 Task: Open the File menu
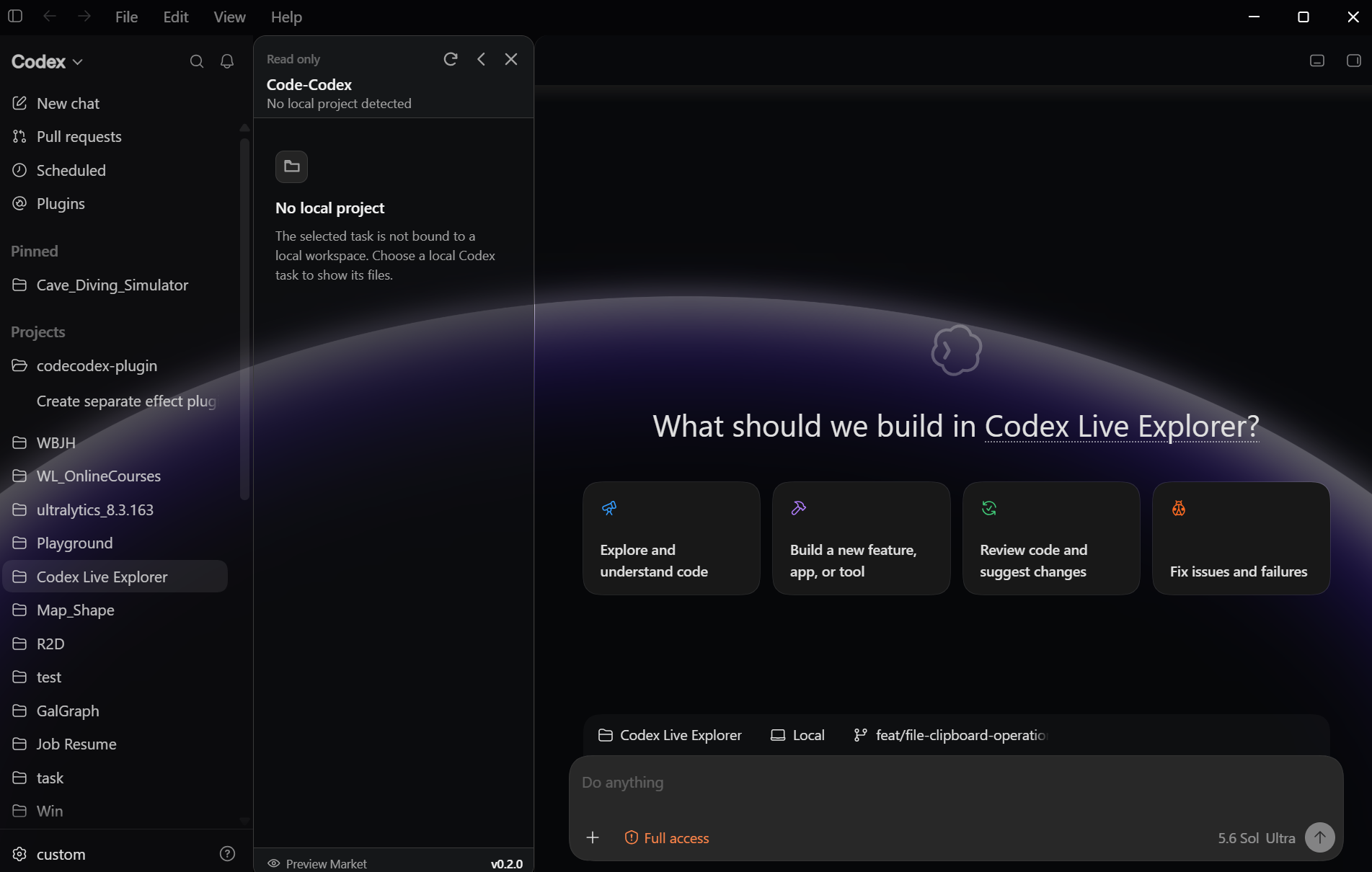coord(126,17)
